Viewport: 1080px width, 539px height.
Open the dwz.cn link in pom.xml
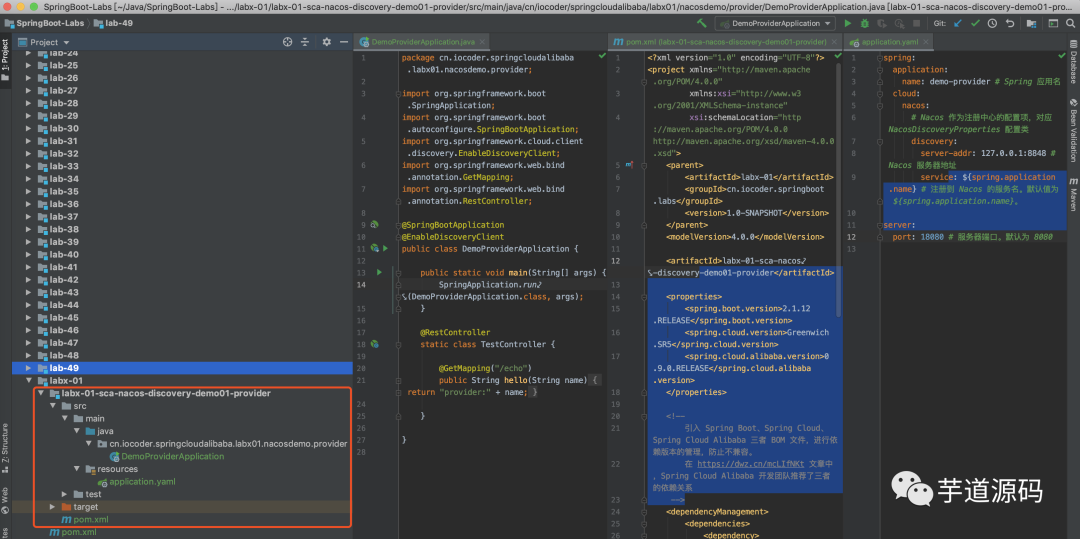749,464
